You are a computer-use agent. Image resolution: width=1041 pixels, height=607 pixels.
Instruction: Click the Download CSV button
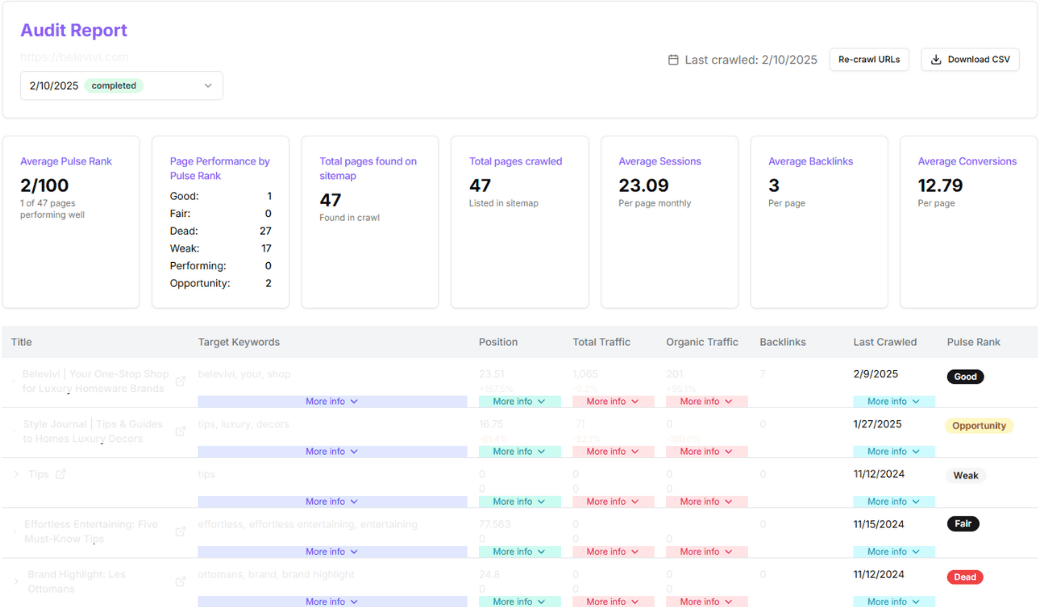pos(970,60)
